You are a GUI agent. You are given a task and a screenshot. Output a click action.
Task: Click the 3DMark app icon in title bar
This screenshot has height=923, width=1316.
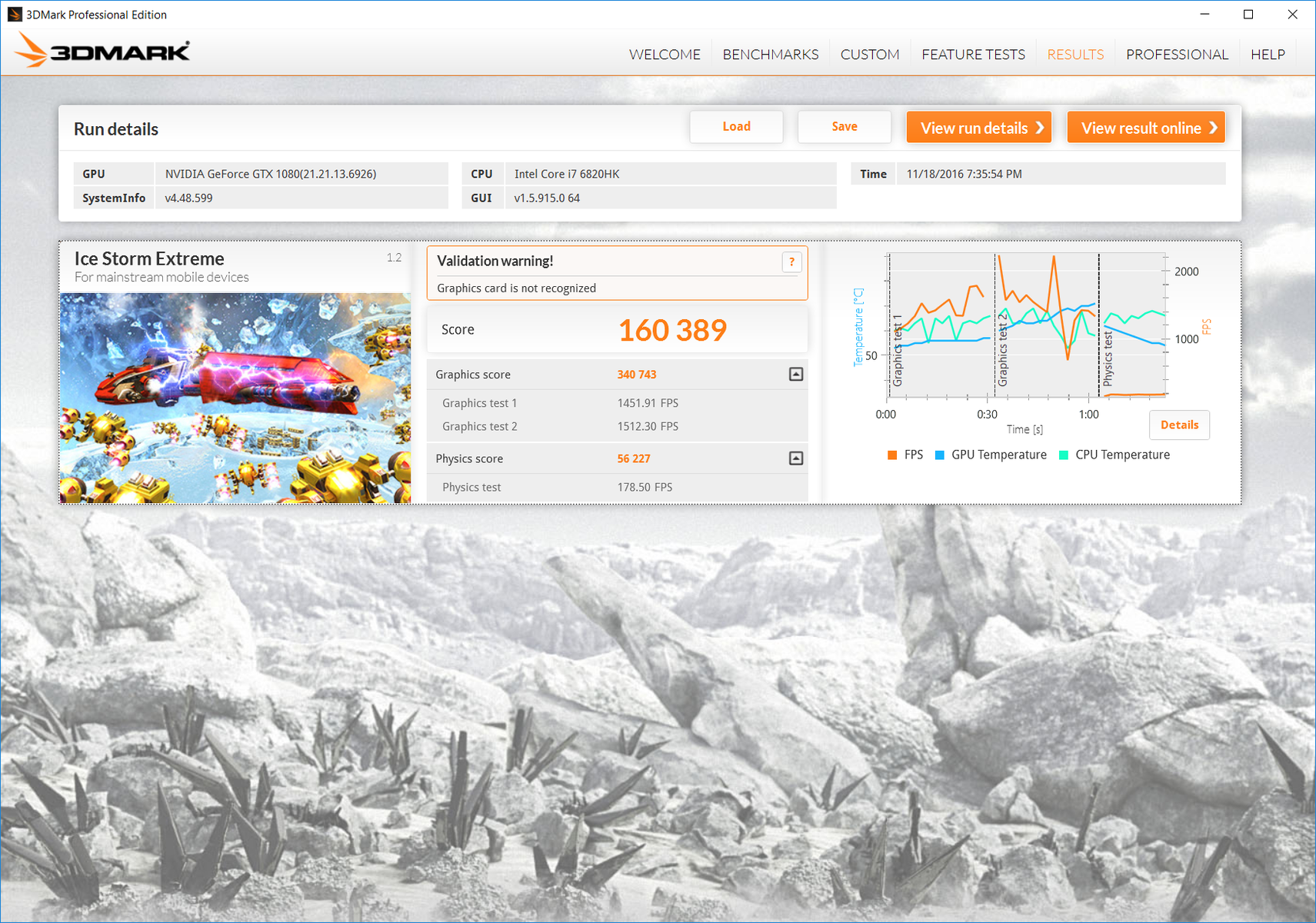pos(15,15)
